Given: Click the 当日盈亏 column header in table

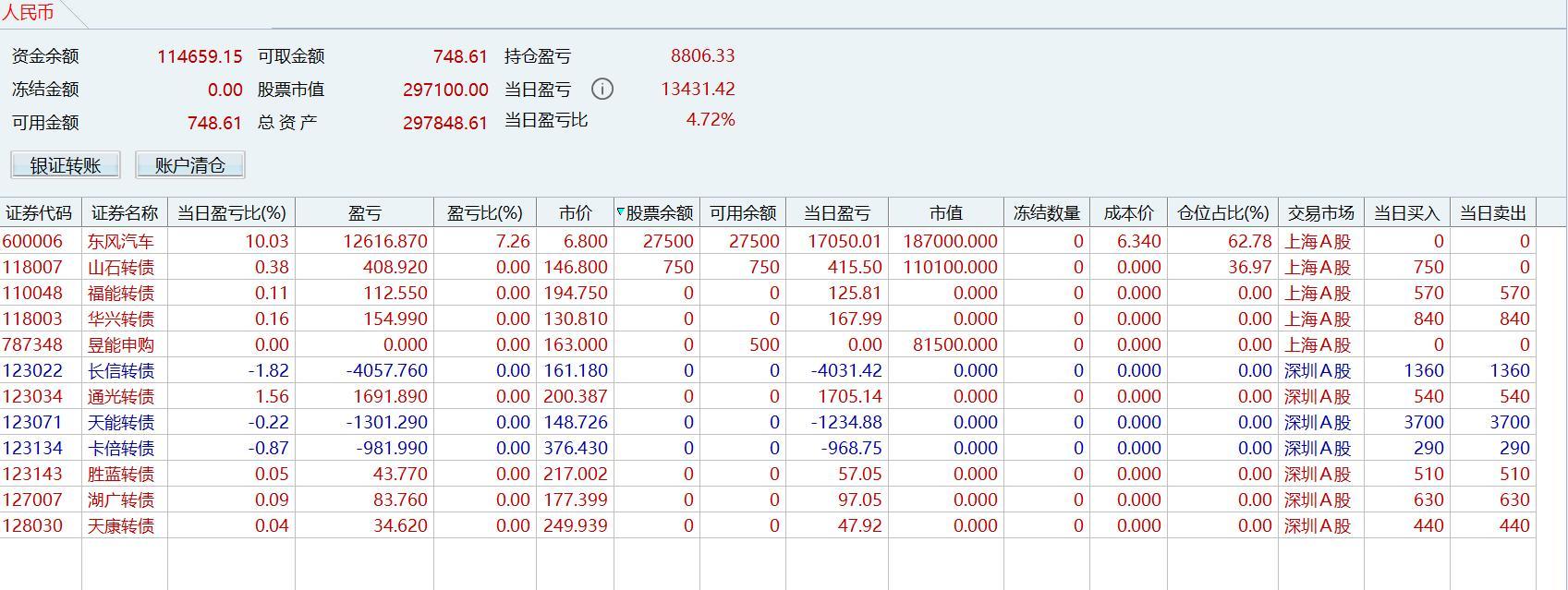Looking at the screenshot, I should [x=837, y=212].
